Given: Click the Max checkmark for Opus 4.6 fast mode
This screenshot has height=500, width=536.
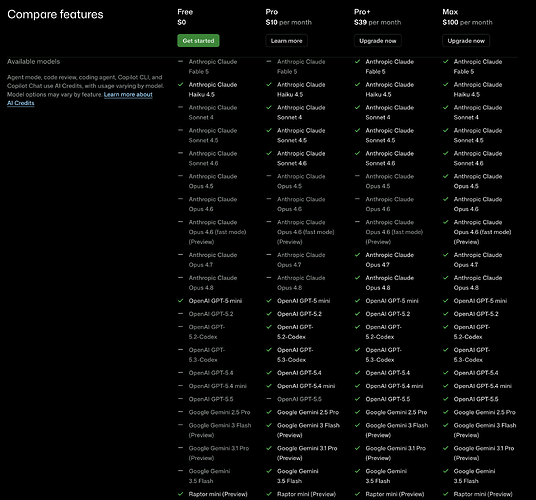Looking at the screenshot, I should (x=445, y=222).
